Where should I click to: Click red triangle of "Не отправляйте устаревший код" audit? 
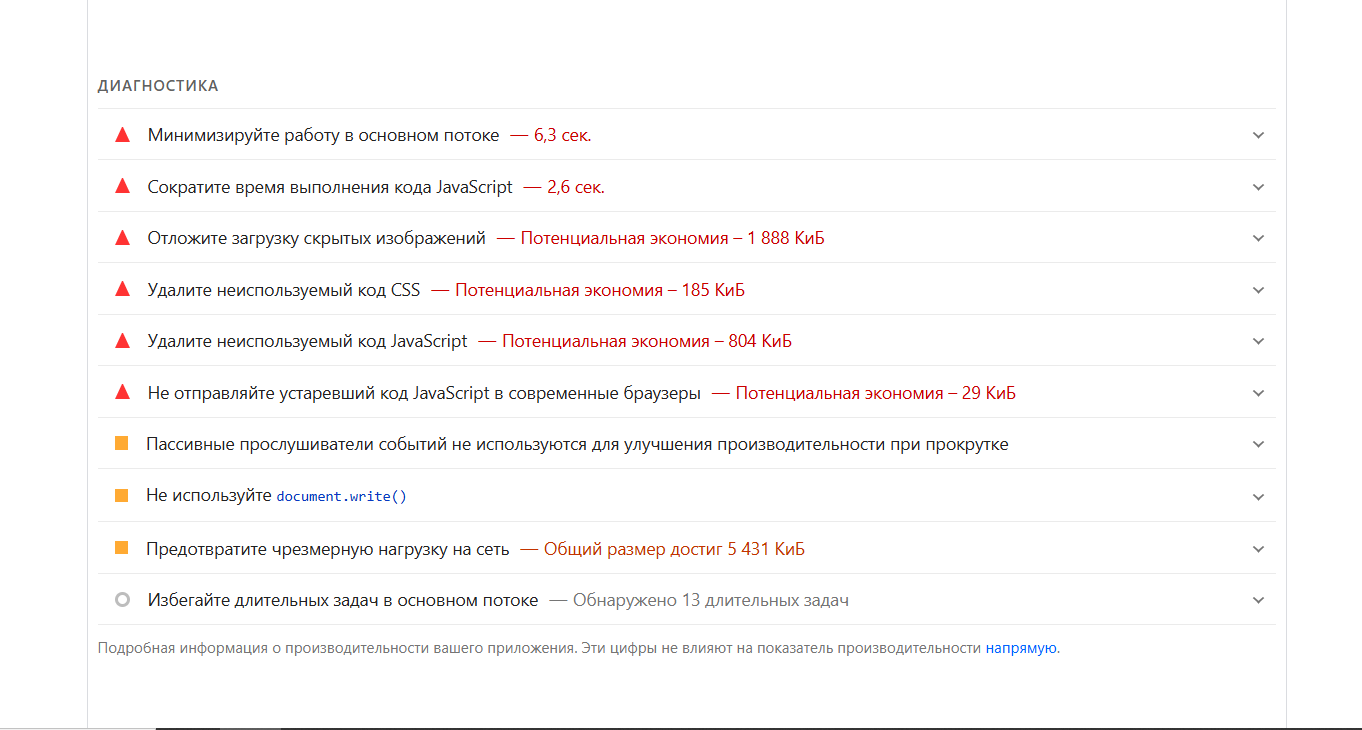(x=123, y=393)
